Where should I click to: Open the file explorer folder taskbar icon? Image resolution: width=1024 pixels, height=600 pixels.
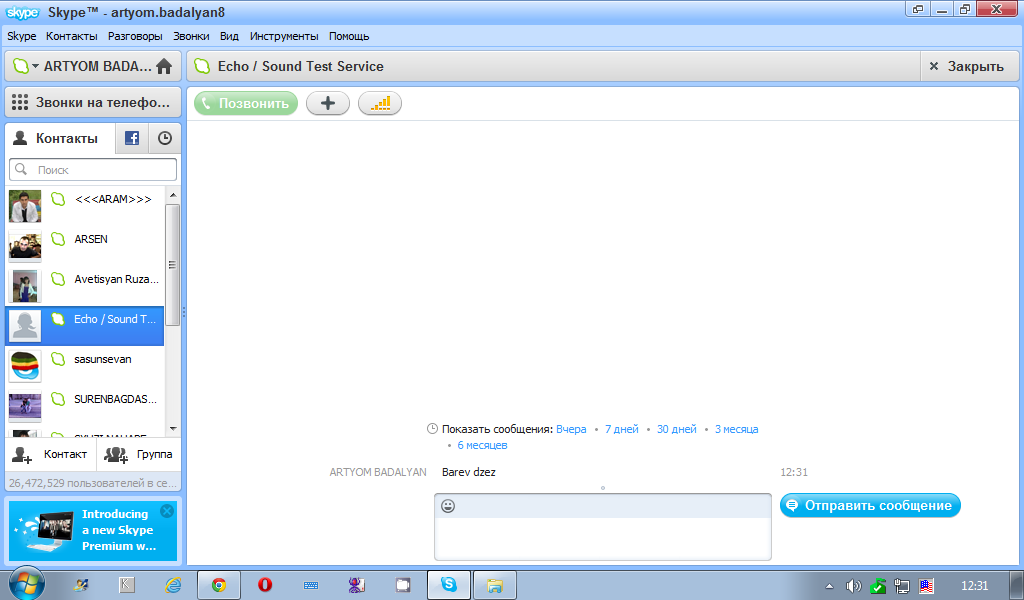[x=494, y=585]
